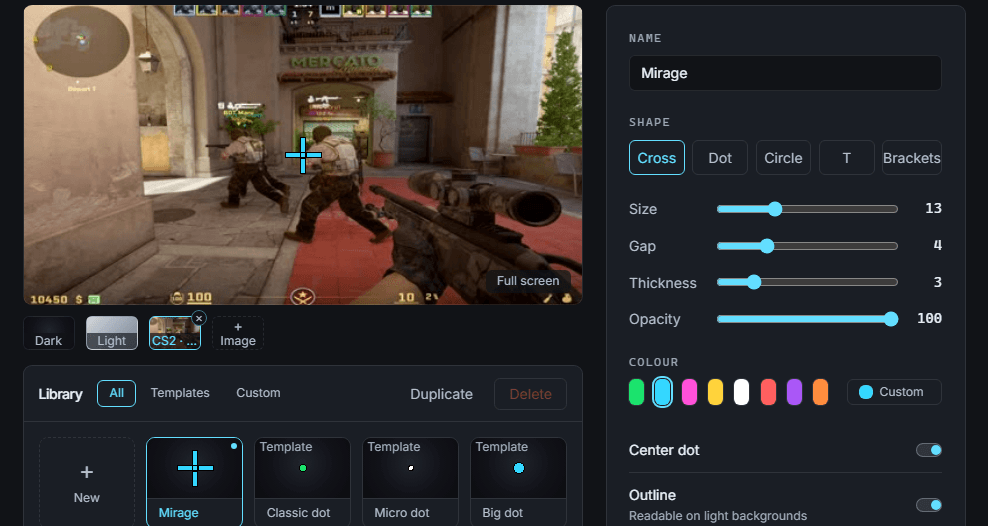Choose the Cross shape
The width and height of the screenshot is (988, 526).
tap(657, 157)
